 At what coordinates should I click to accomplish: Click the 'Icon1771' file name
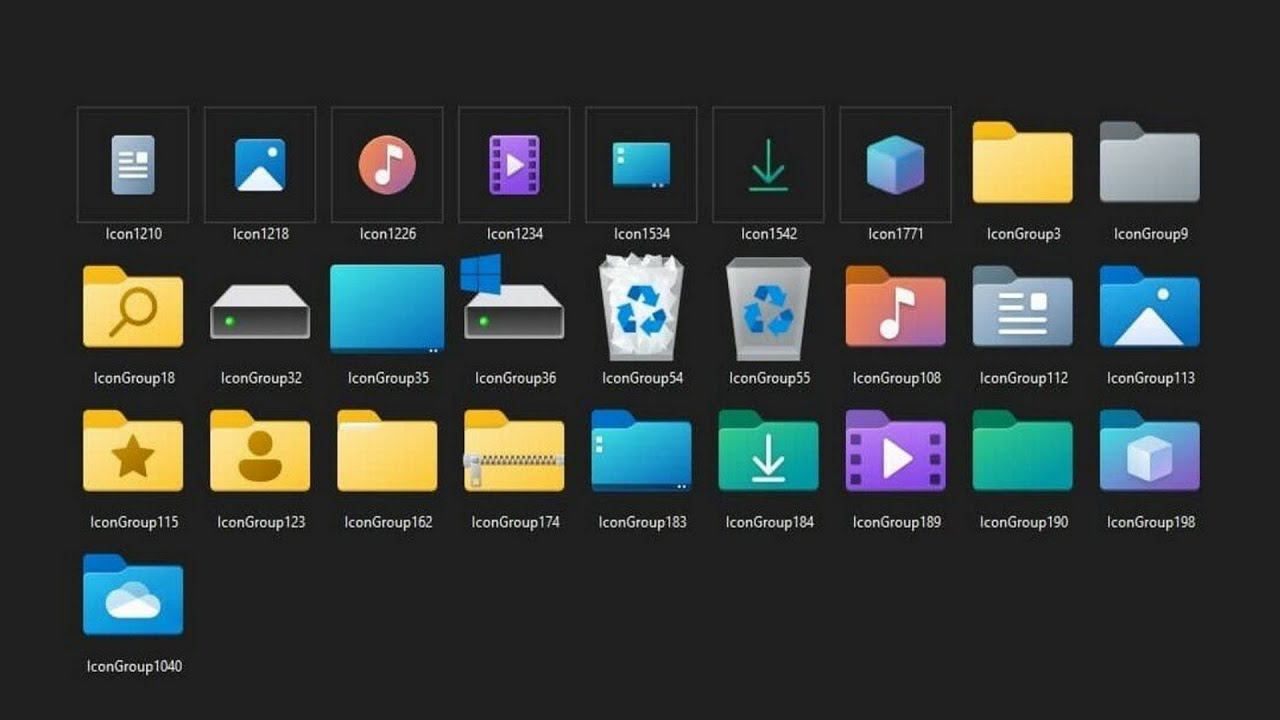pyautogui.click(x=895, y=234)
